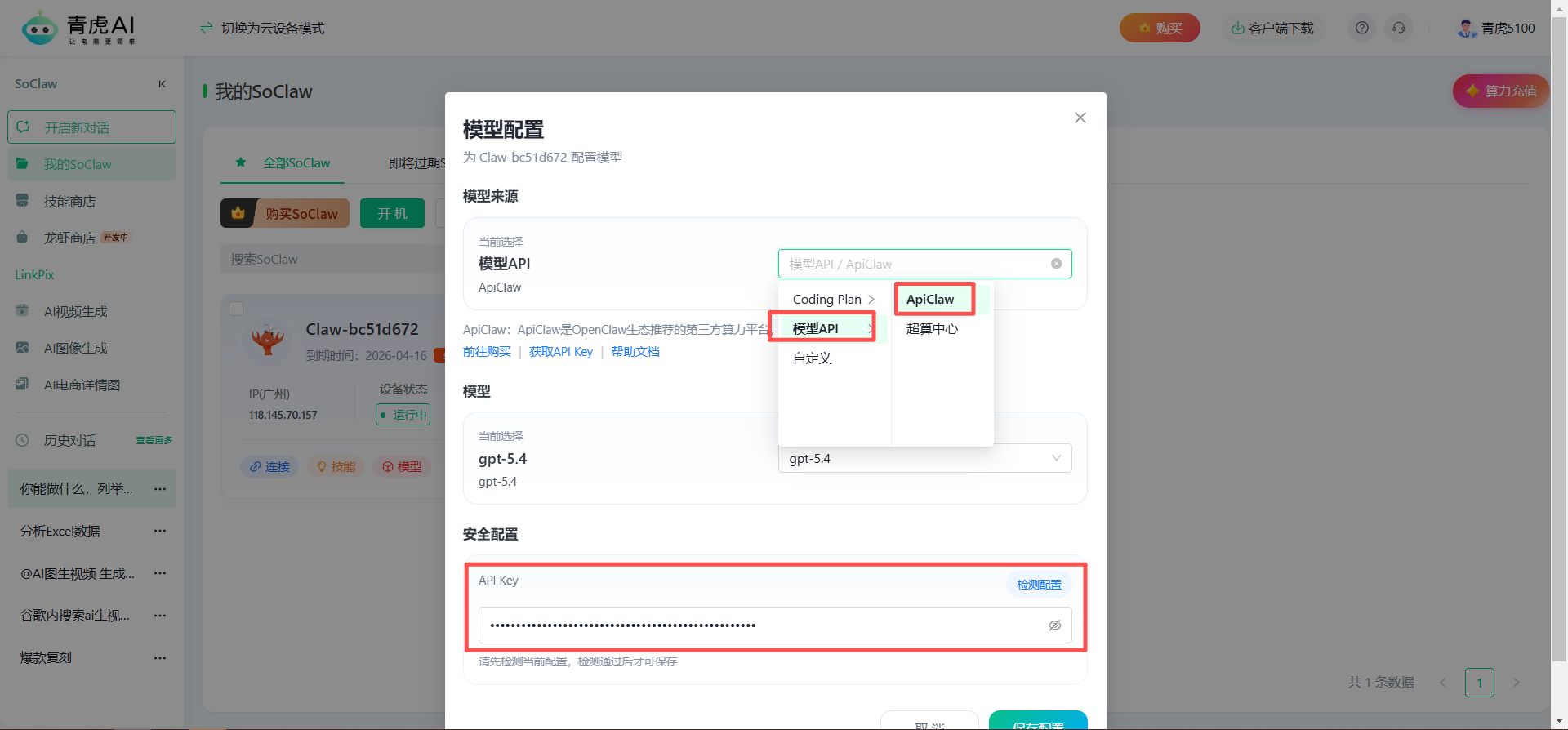Expand the Coding Plan cascader option
Screen dimensions: 1568x730
[834, 300]
